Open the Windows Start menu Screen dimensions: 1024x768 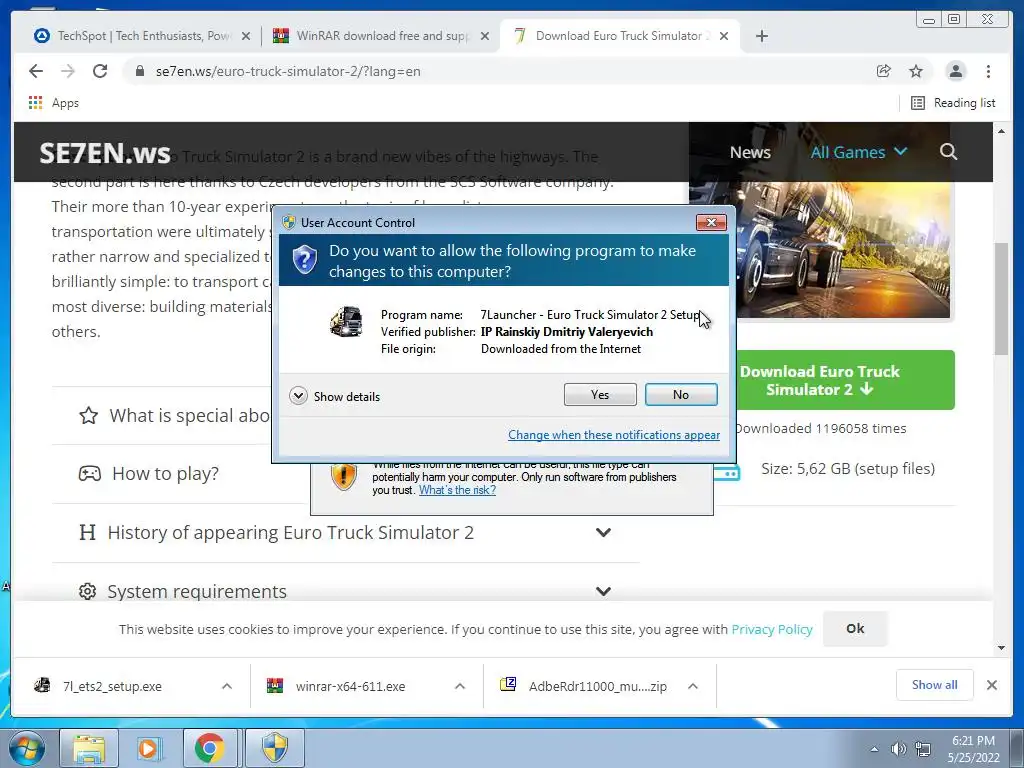tap(26, 748)
